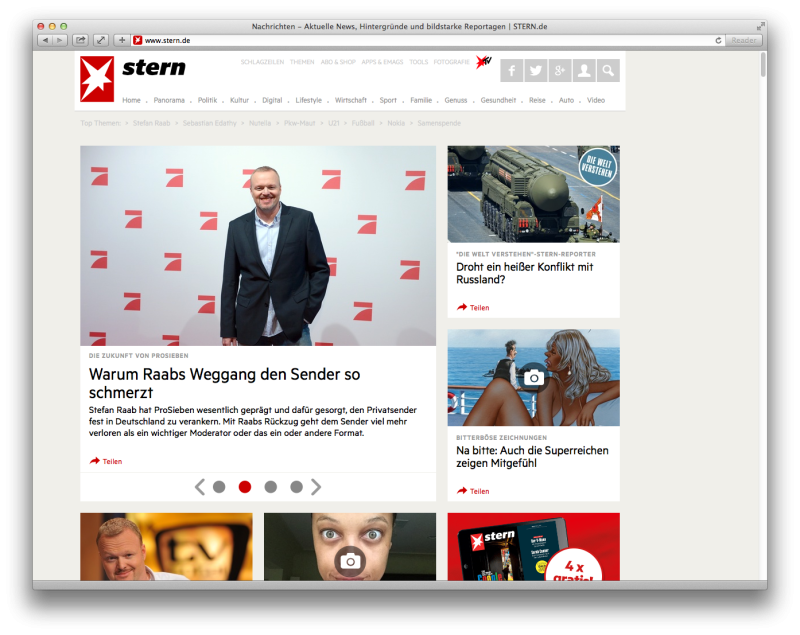Open stern's Twitter icon
The width and height of the screenshot is (800, 635).
click(536, 70)
